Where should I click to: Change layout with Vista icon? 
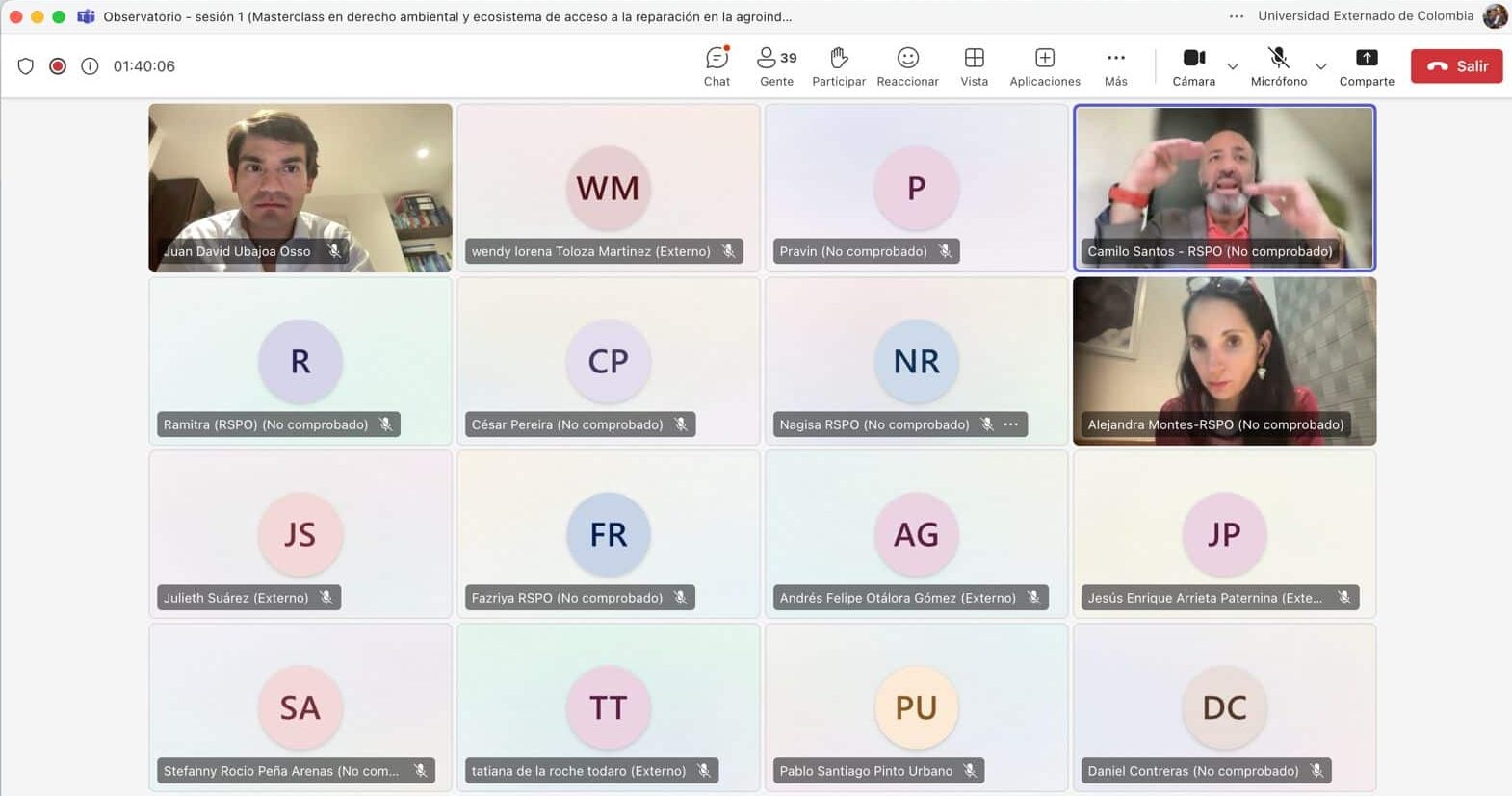click(x=974, y=66)
